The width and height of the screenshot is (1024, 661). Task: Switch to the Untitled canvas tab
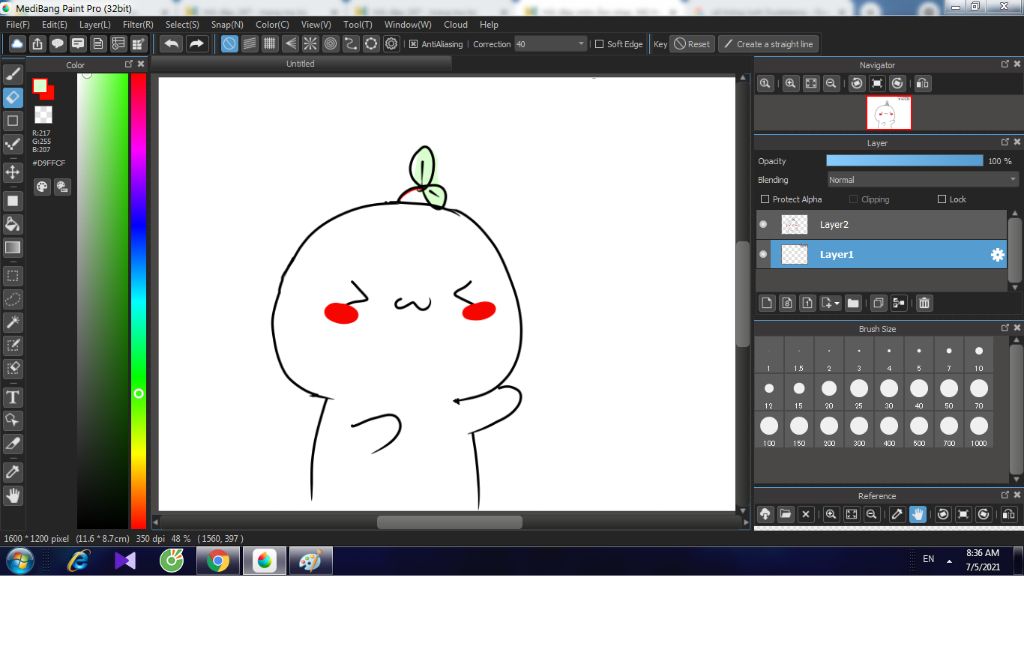[300, 63]
